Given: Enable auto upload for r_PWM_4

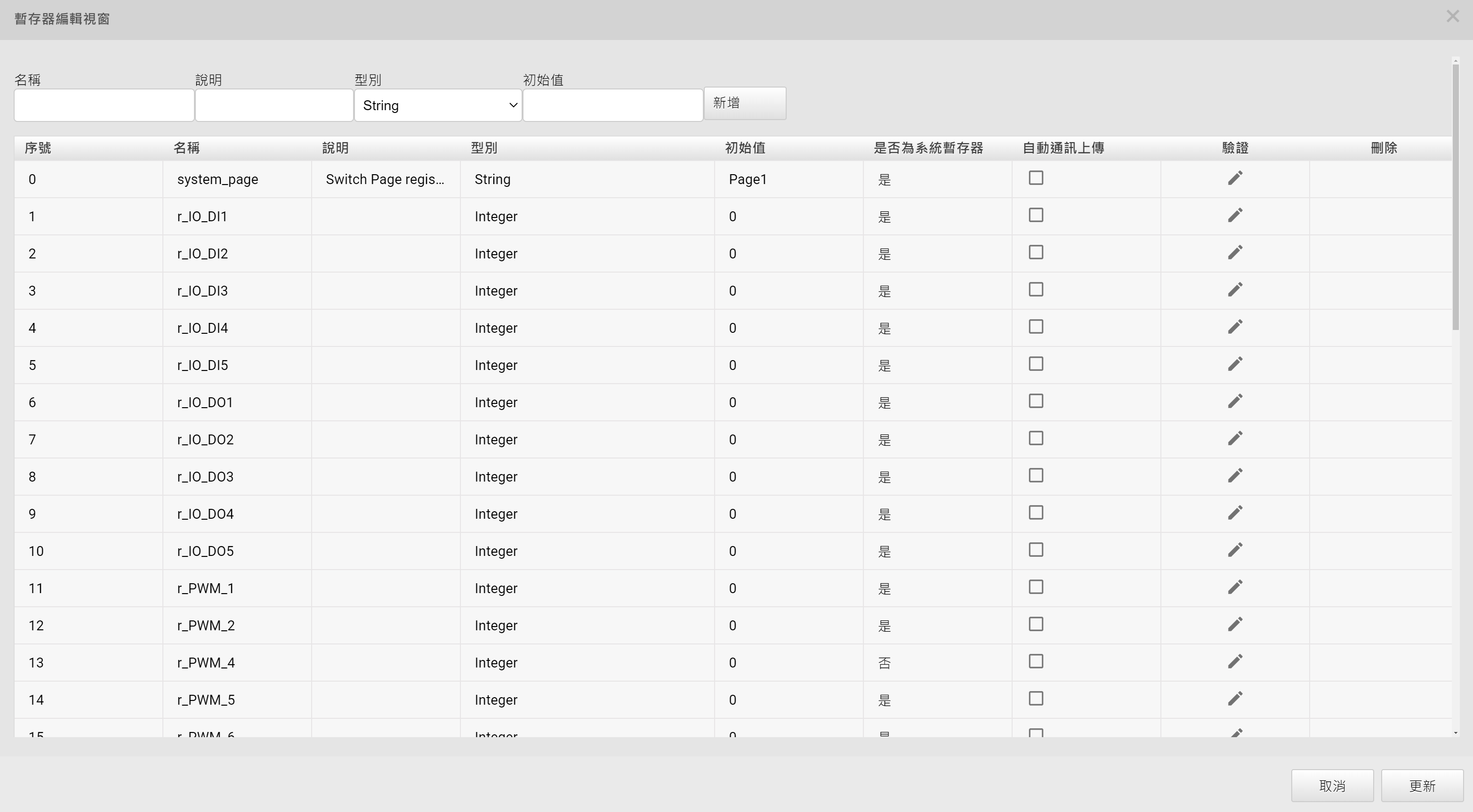Looking at the screenshot, I should 1036,661.
